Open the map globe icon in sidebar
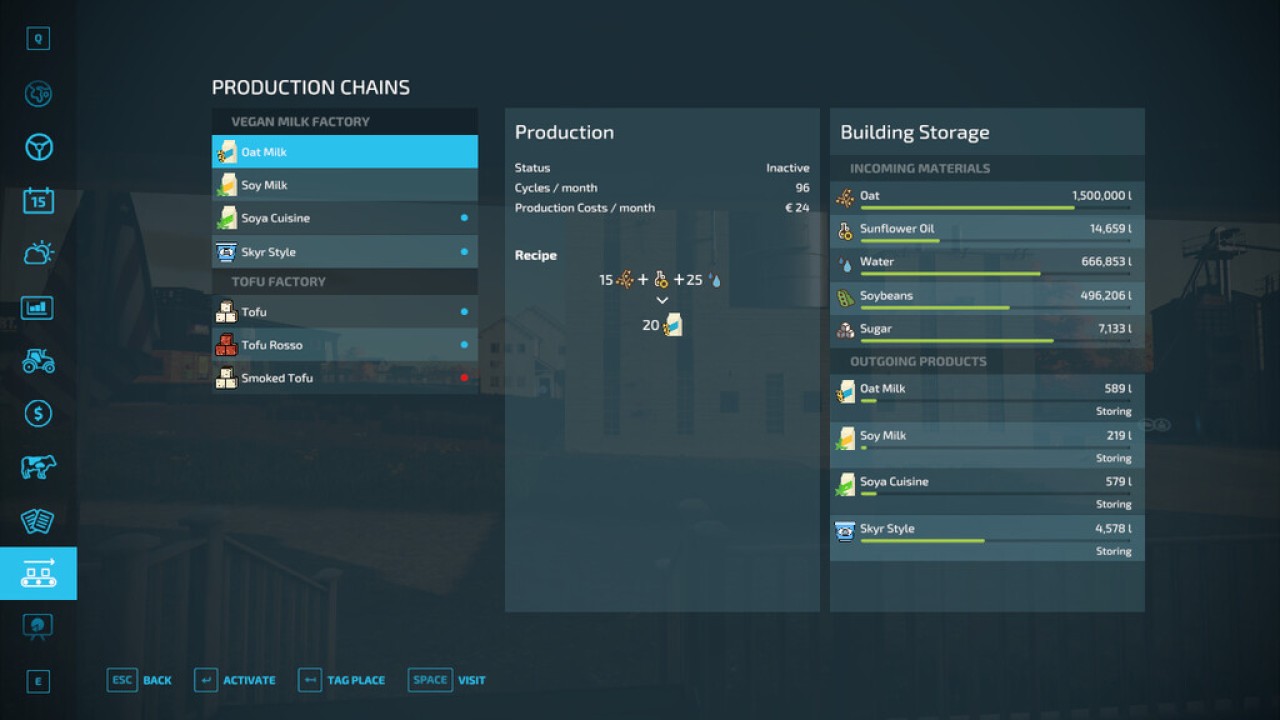 (38, 94)
